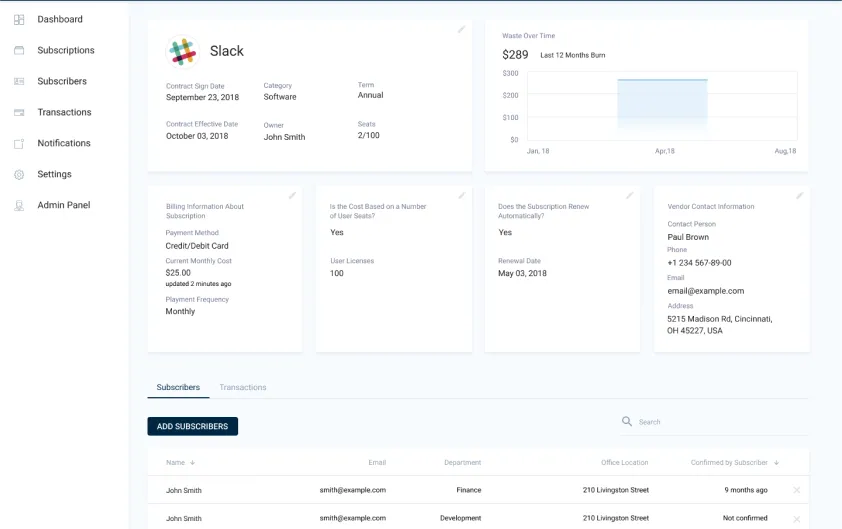Click the Dashboard sidebar icon
Viewport: 842px width, 529px height.
(x=19, y=20)
